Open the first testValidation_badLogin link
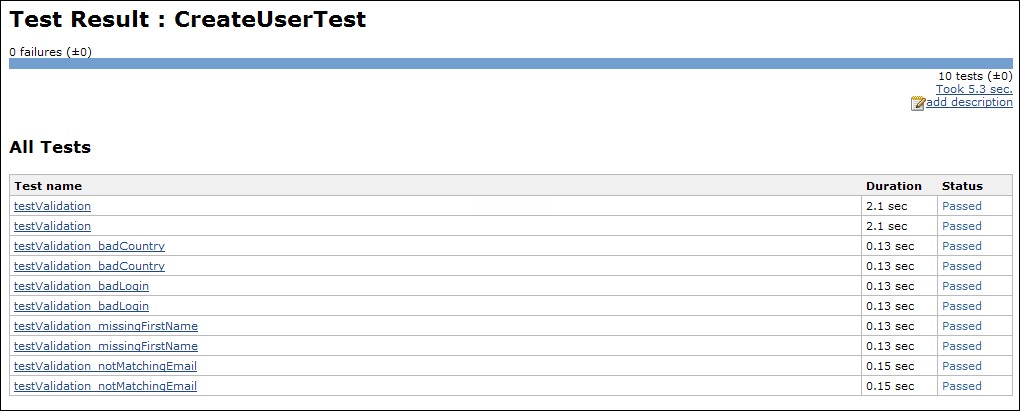The image size is (1020, 411). (x=81, y=286)
